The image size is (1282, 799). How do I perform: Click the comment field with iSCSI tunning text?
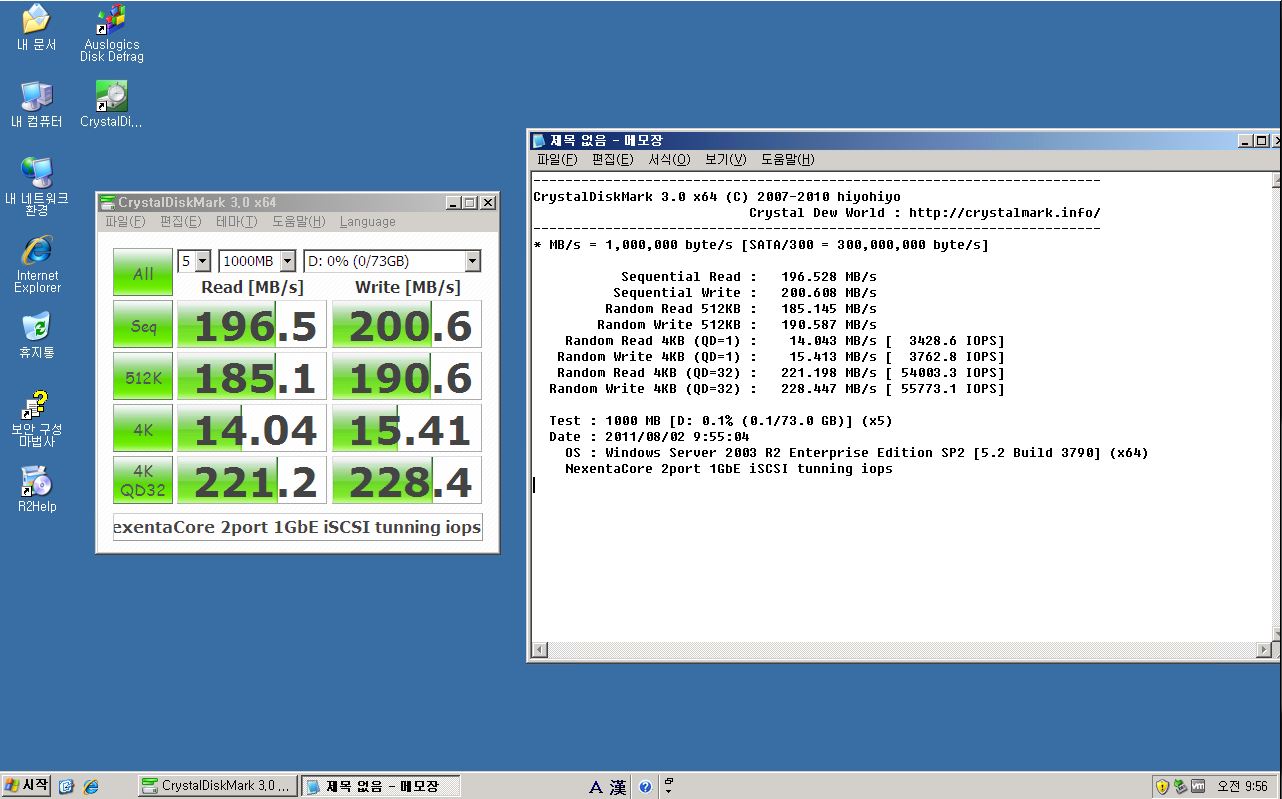(x=298, y=527)
